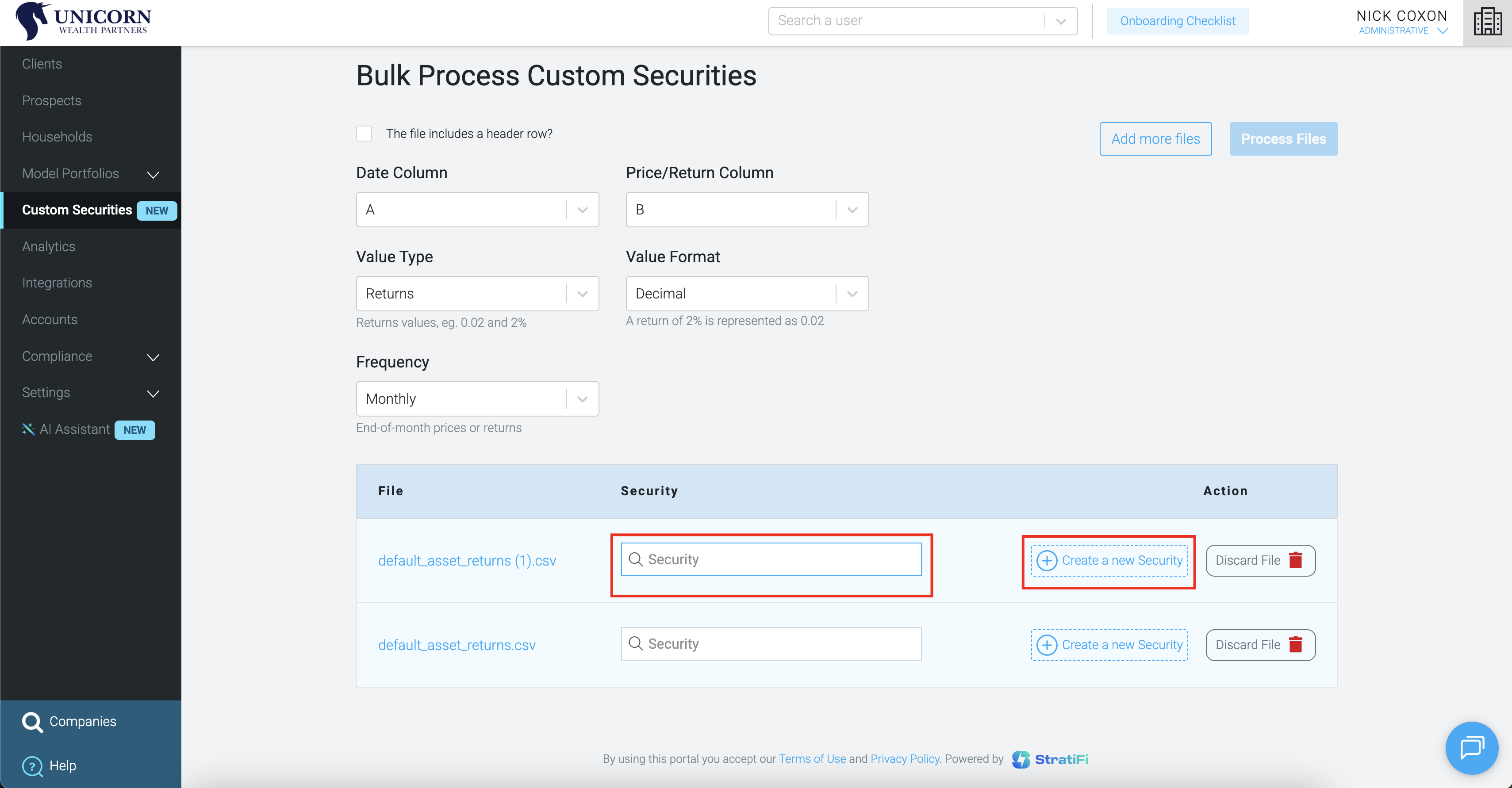Image resolution: width=1512 pixels, height=788 pixels.
Task: Open the Nick Coxon account chevron
Action: (1443, 31)
